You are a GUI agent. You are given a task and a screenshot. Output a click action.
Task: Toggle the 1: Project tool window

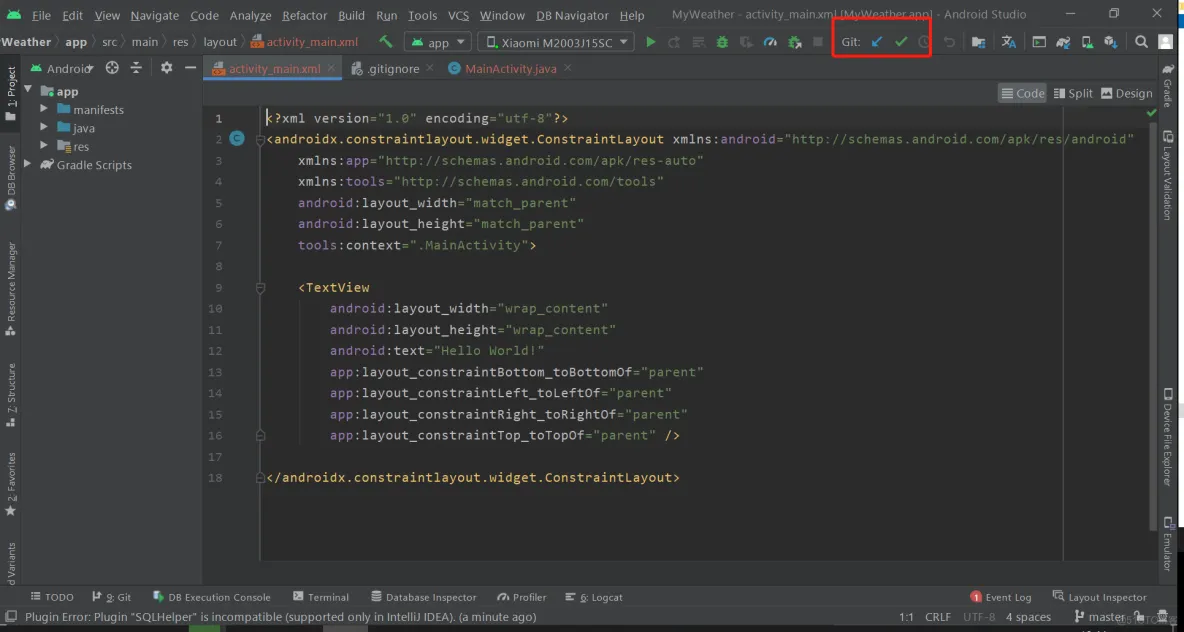point(11,94)
